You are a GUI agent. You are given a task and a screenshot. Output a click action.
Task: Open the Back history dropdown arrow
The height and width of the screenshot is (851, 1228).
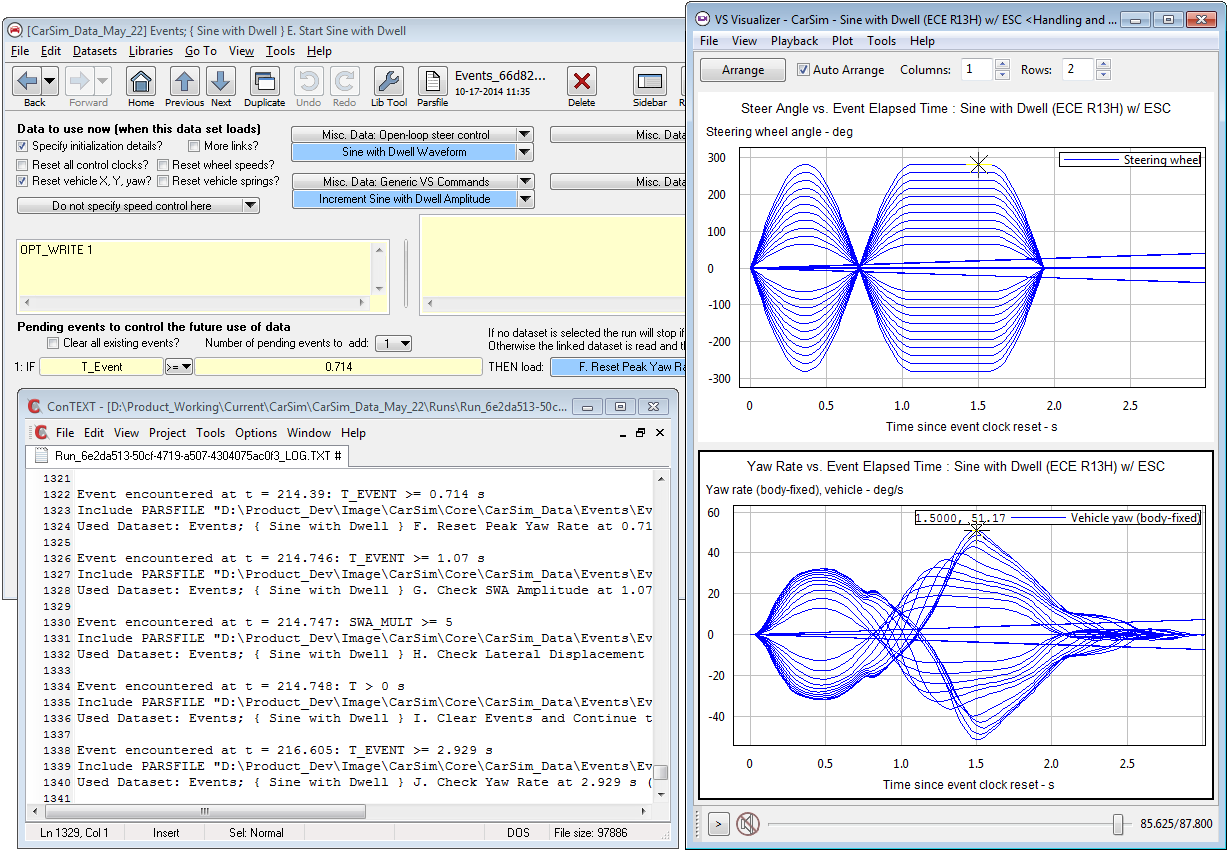(50, 81)
